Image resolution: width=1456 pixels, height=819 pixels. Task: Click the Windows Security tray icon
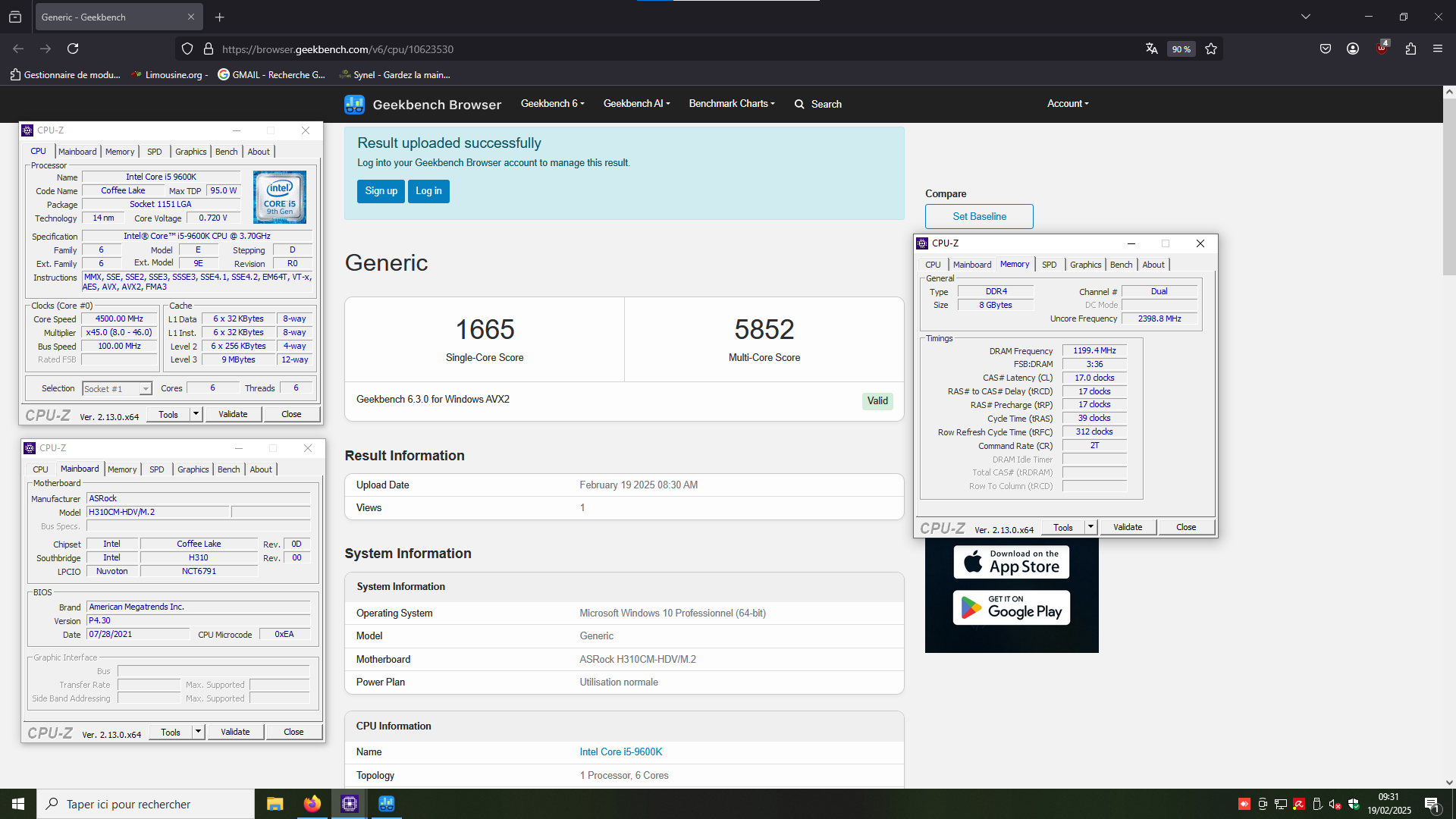tap(1354, 804)
